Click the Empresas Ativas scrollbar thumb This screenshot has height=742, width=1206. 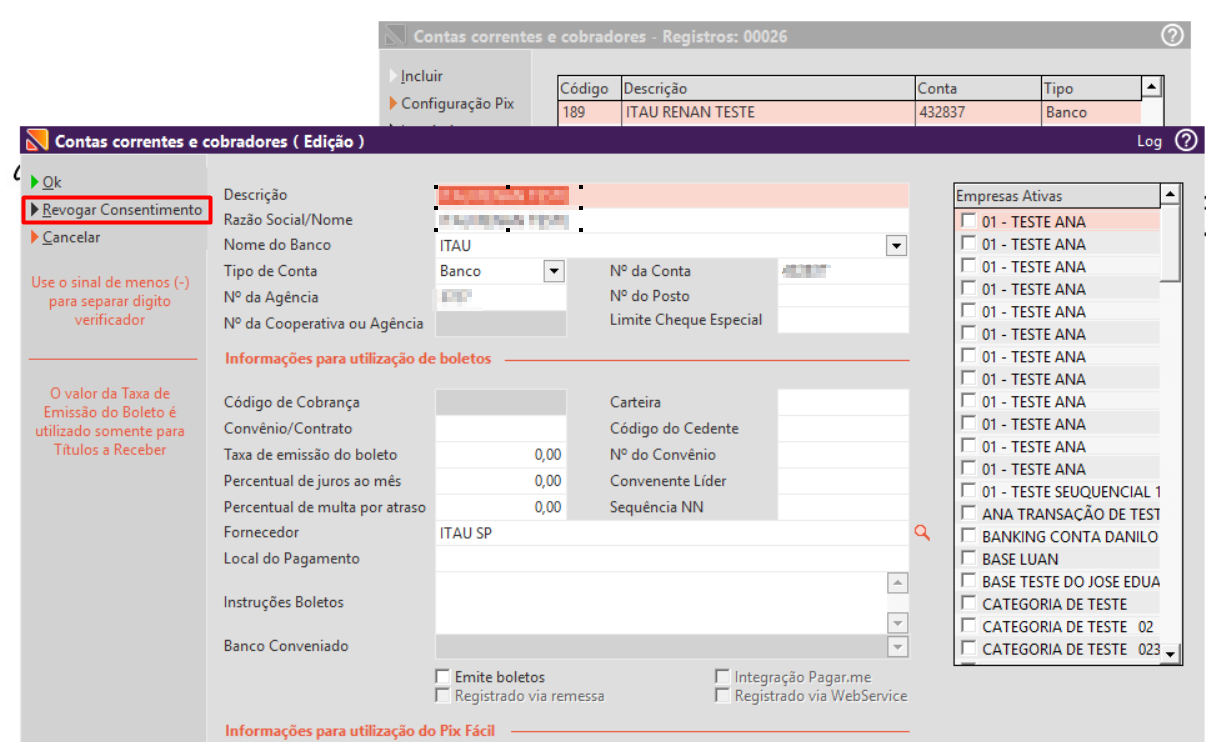pyautogui.click(x=1170, y=243)
